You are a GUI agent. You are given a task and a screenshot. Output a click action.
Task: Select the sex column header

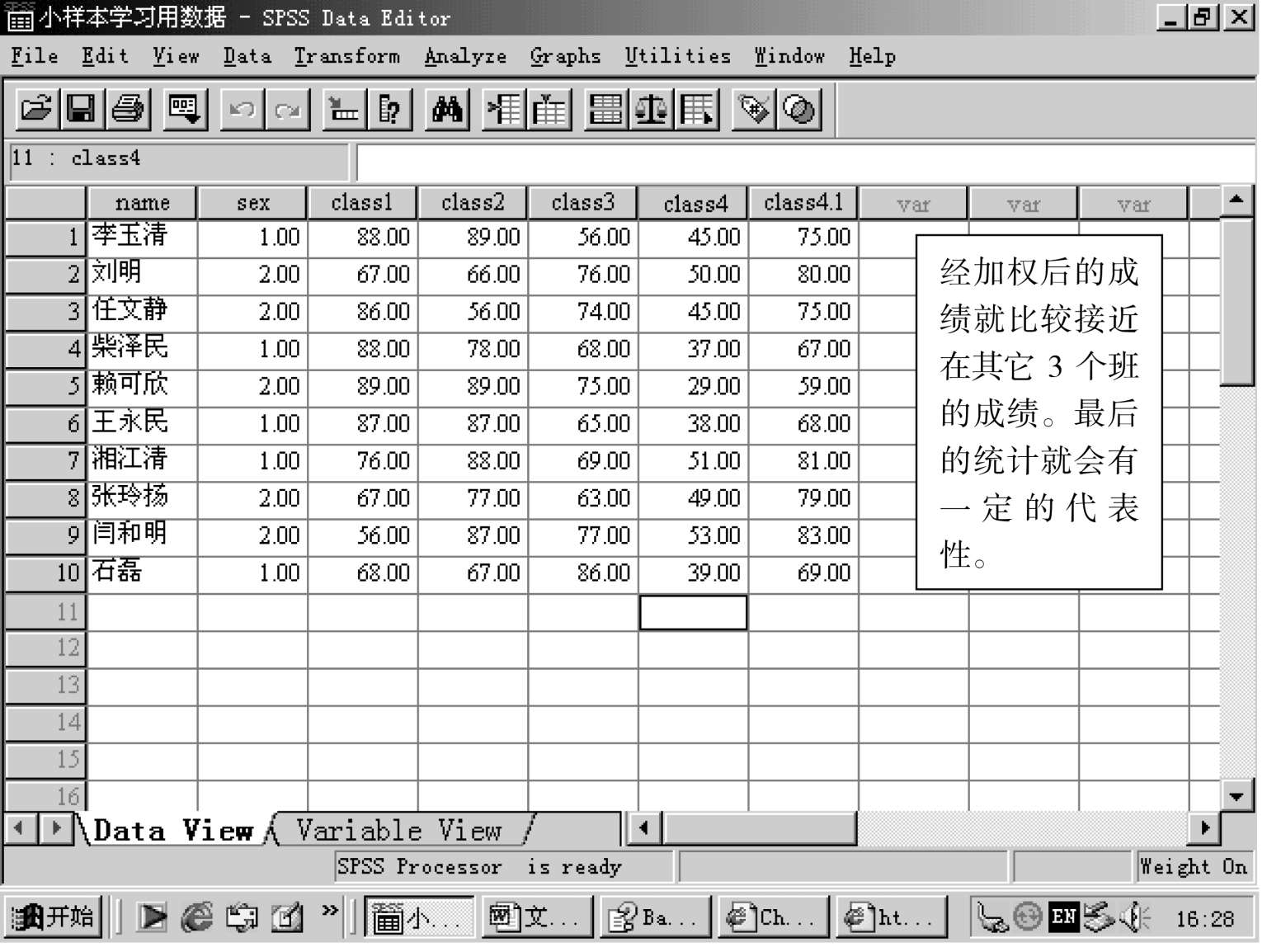[x=252, y=203]
